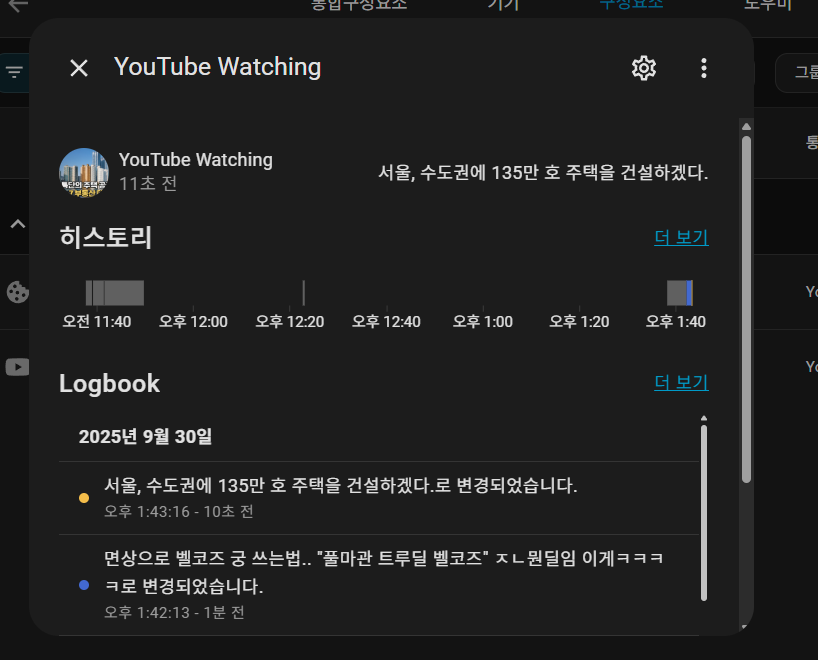Click the Logbook list scrollbar thumb
Screen dimensions: 818x660
point(704,513)
